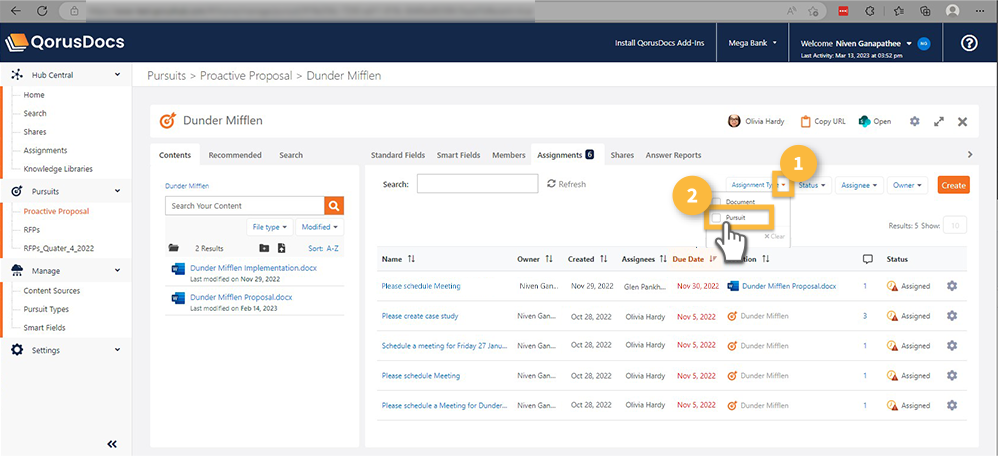Viewport: 999px width, 462px height.
Task: Open the Mega Bank hub dropdown
Action: coord(752,43)
